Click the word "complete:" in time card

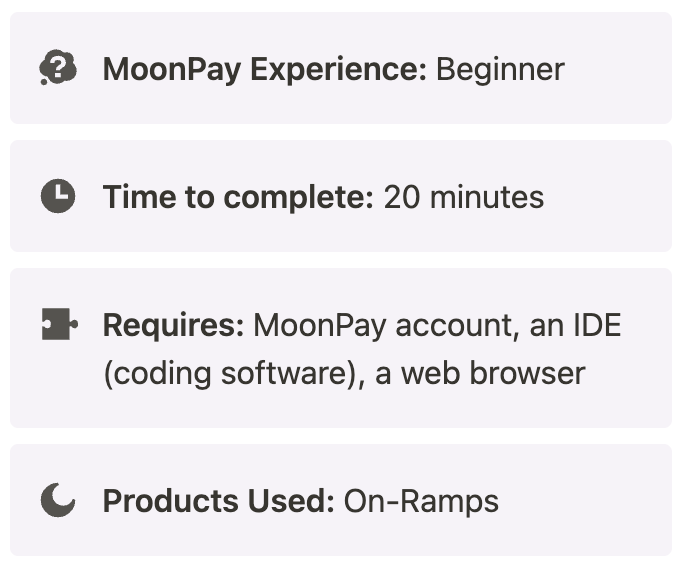[298, 197]
